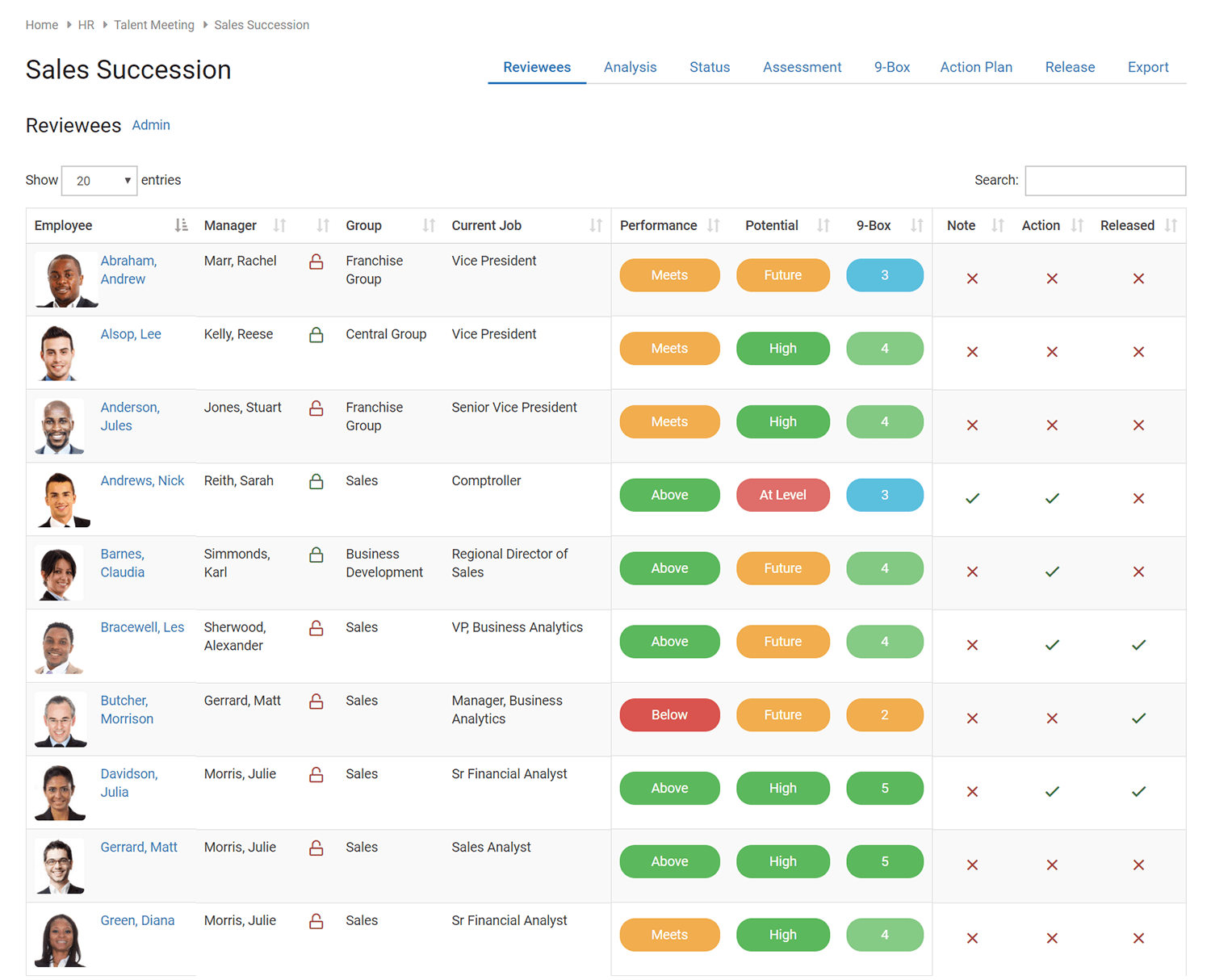Click the red X in Note column for Alsop Lee
Screen dimensions: 1211x980
pos(971,352)
